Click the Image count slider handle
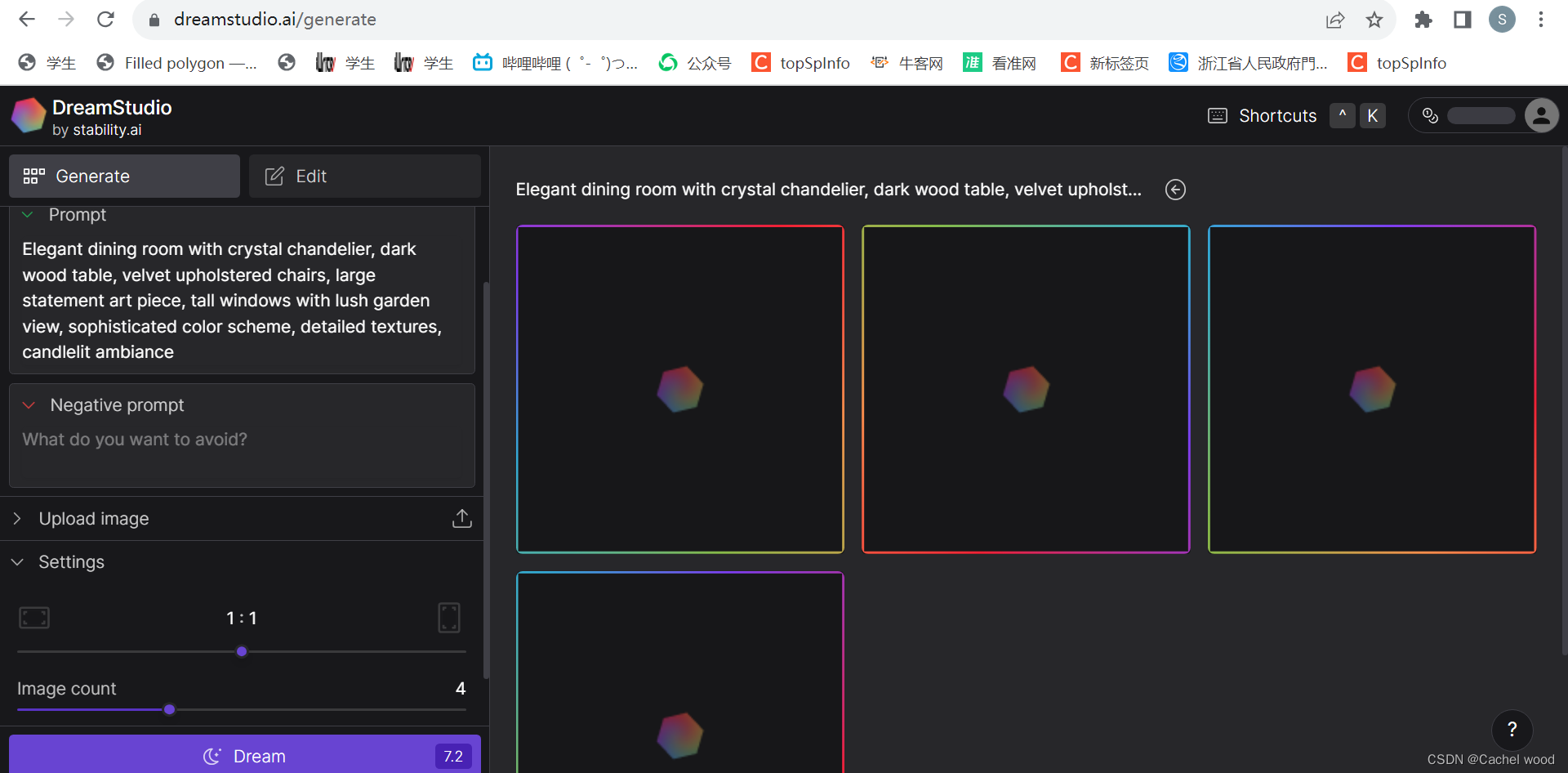This screenshot has width=1568, height=773. tap(169, 709)
